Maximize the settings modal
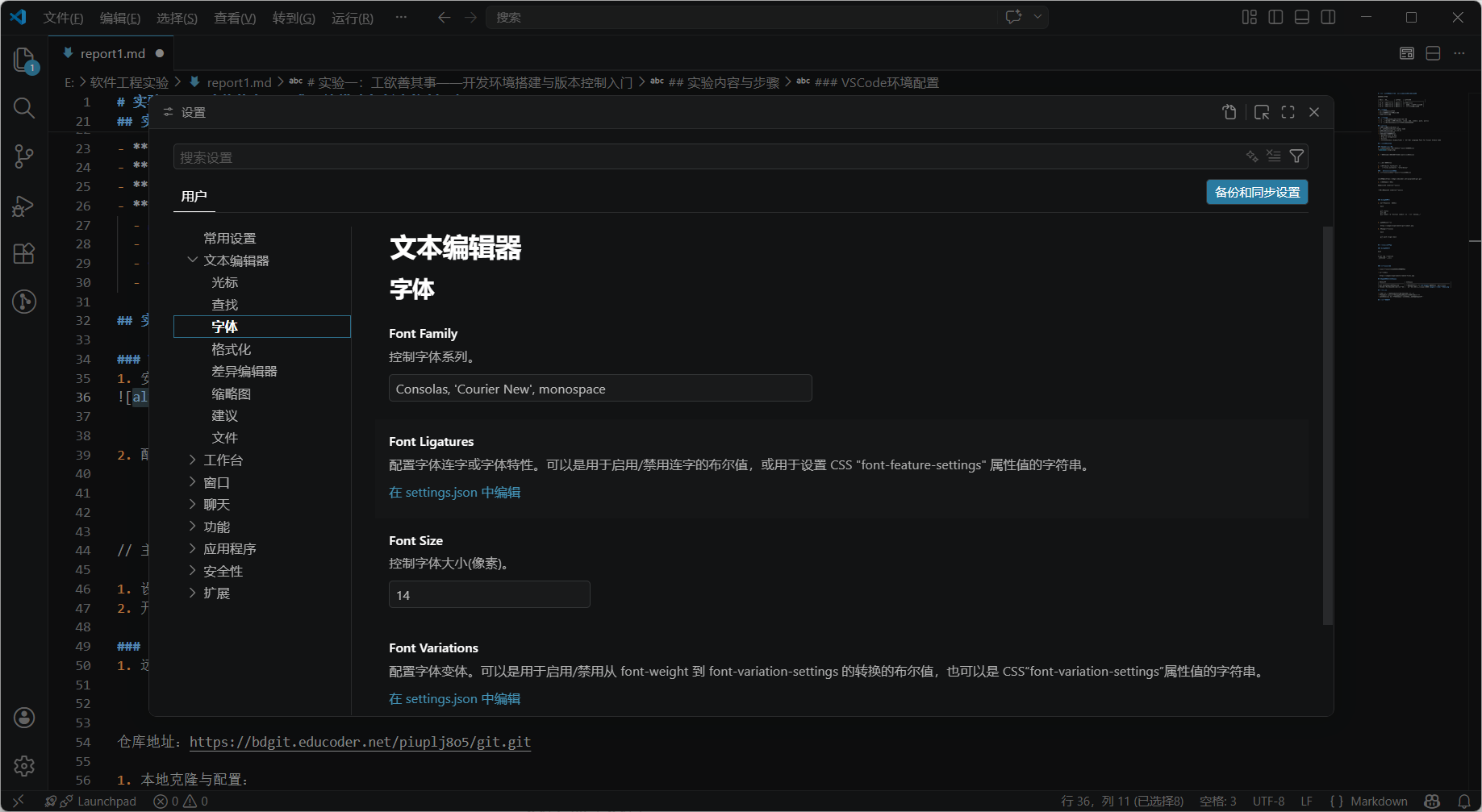This screenshot has width=1482, height=812. pyautogui.click(x=1288, y=112)
